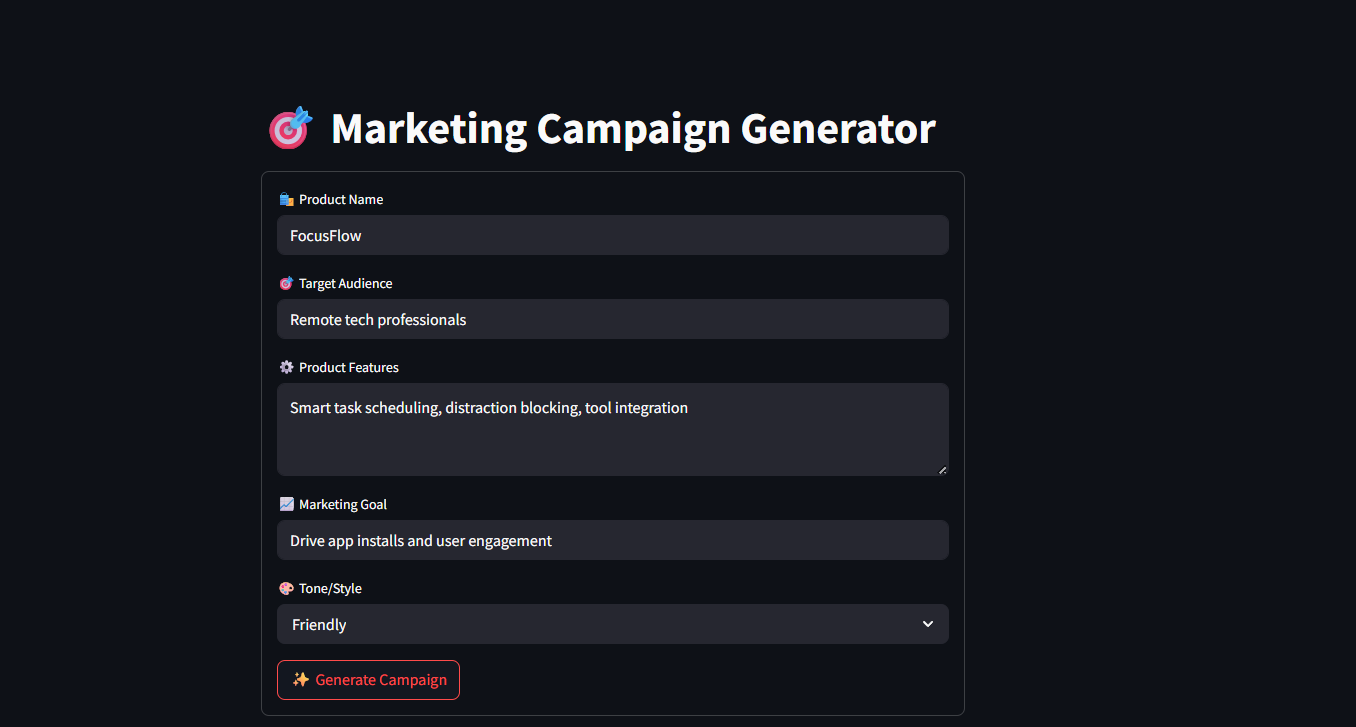Viewport: 1356px width, 727px height.
Task: Click the bullseye icon beside Target Audience
Action: 286,284
